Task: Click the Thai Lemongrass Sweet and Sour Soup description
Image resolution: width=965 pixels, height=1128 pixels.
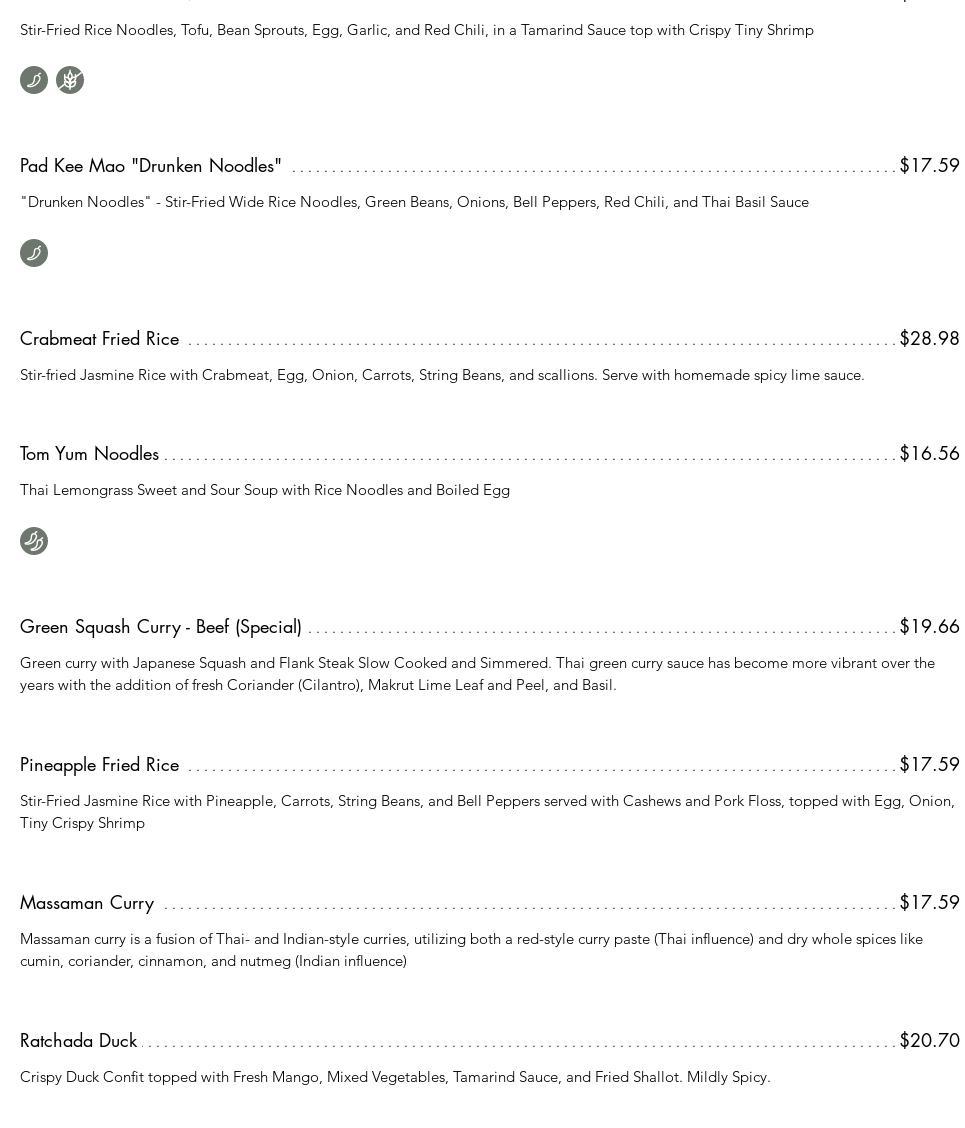Action: tap(265, 490)
